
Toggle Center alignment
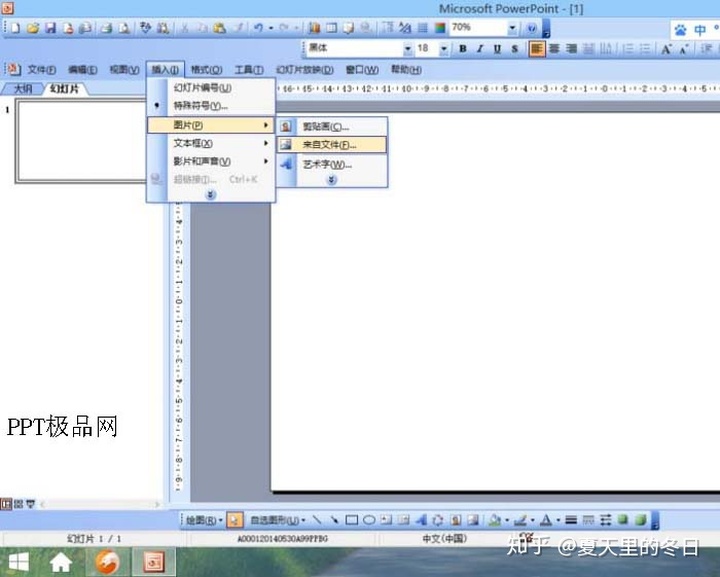554,49
